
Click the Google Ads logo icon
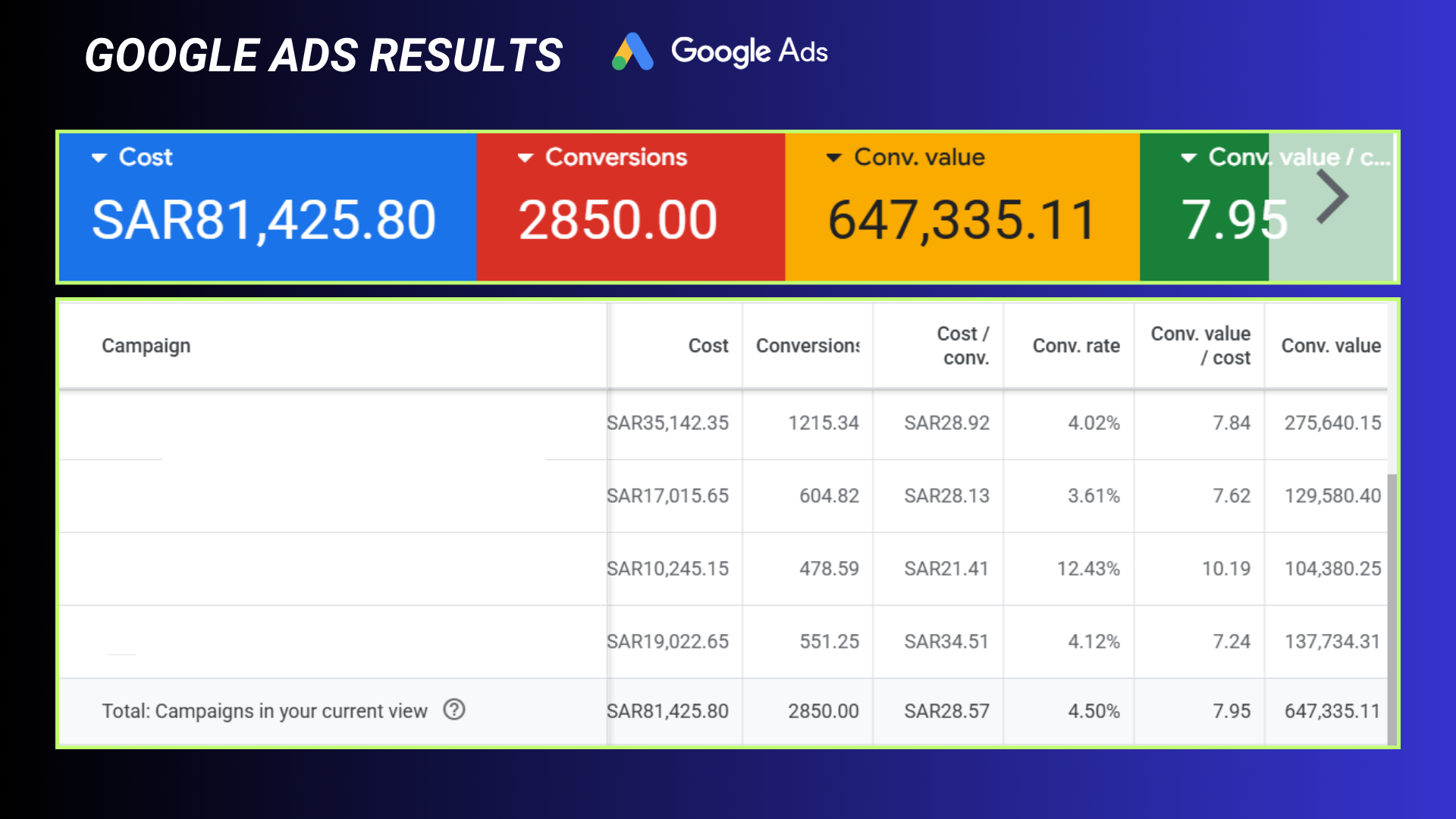pyautogui.click(x=632, y=52)
